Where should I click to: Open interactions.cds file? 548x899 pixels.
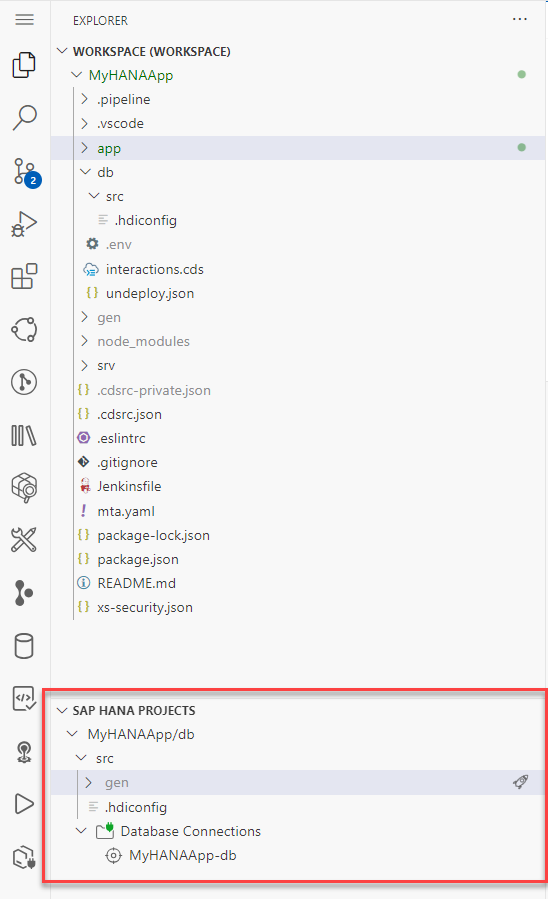click(x=155, y=269)
